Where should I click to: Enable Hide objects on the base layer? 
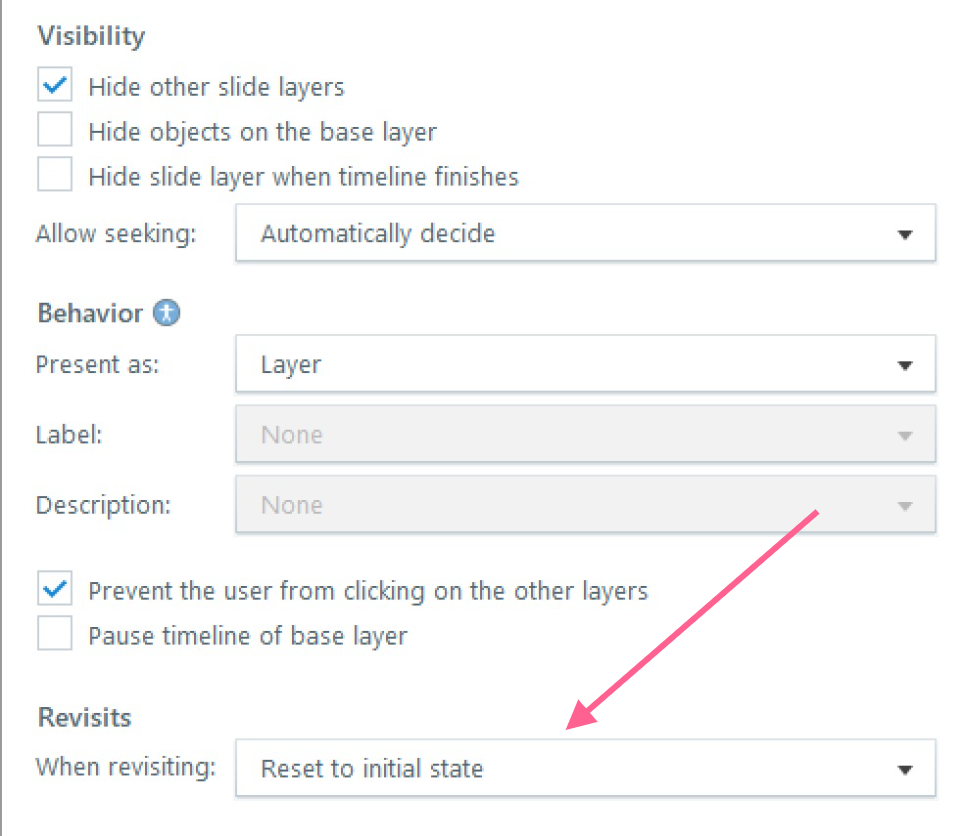54,131
